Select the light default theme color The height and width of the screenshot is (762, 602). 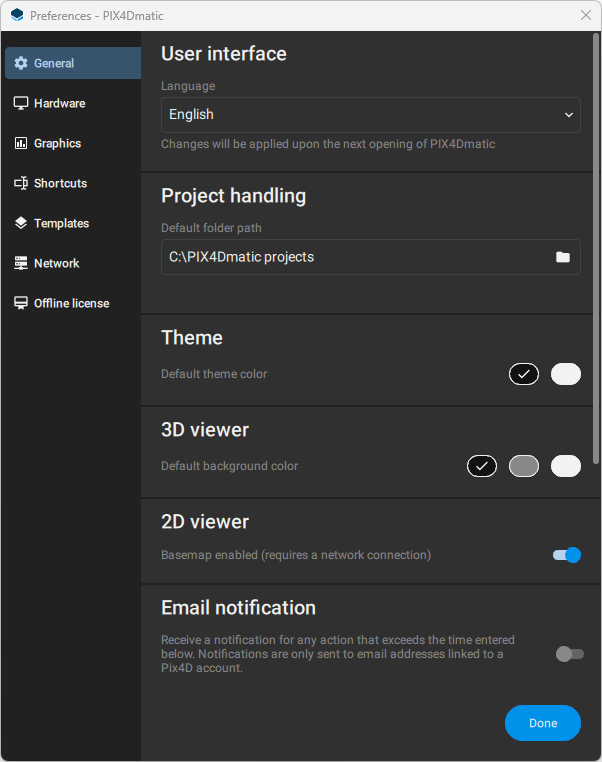pos(566,374)
